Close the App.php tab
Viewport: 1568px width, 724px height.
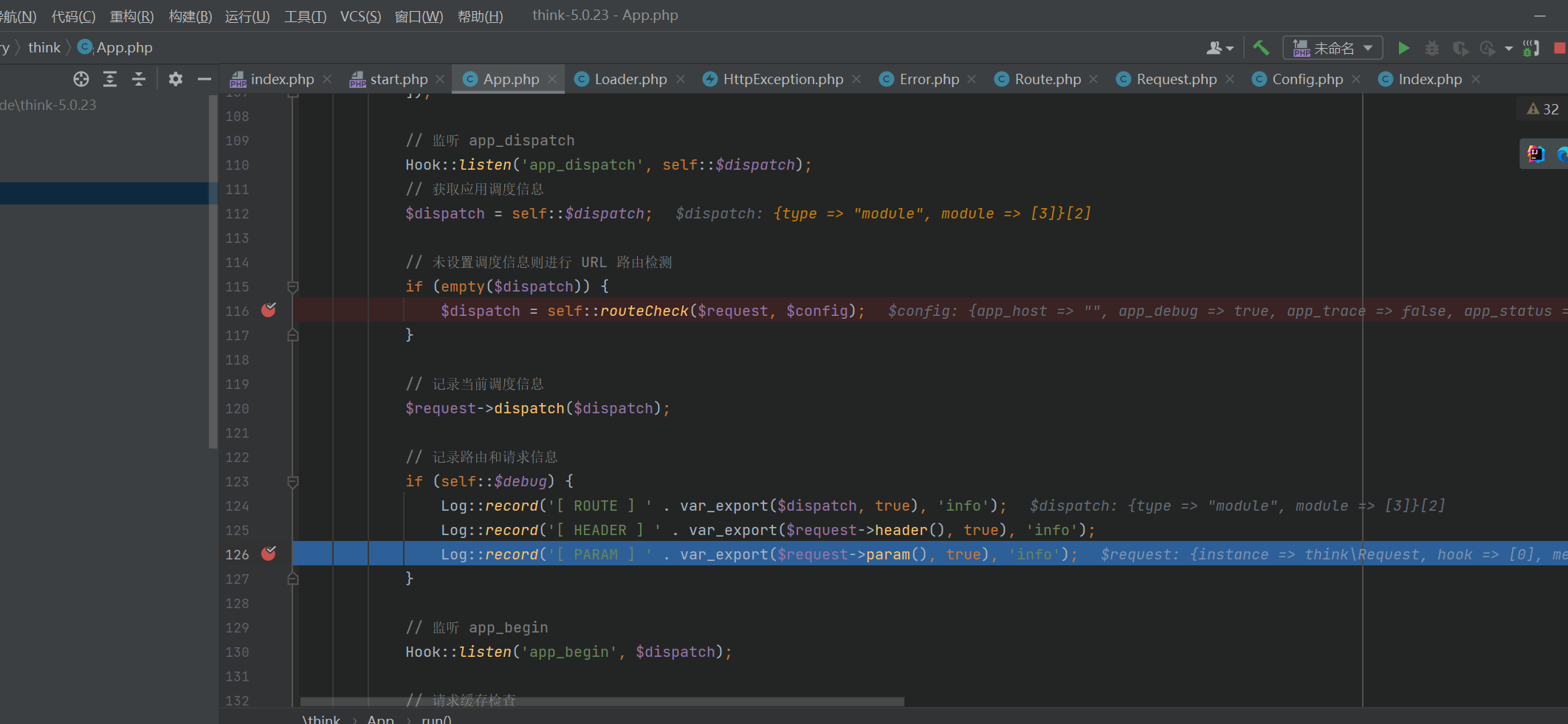coord(552,79)
